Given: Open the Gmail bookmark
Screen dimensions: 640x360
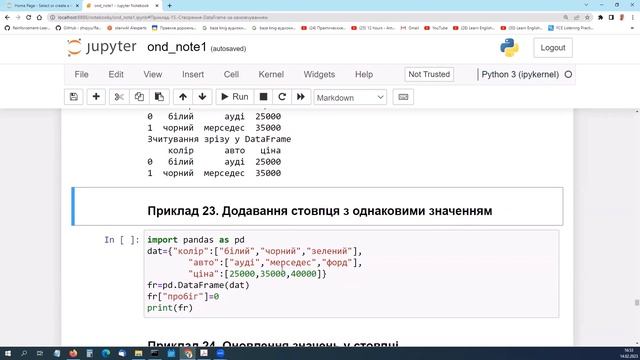Looking at the screenshot, I should [x=409, y=28].
